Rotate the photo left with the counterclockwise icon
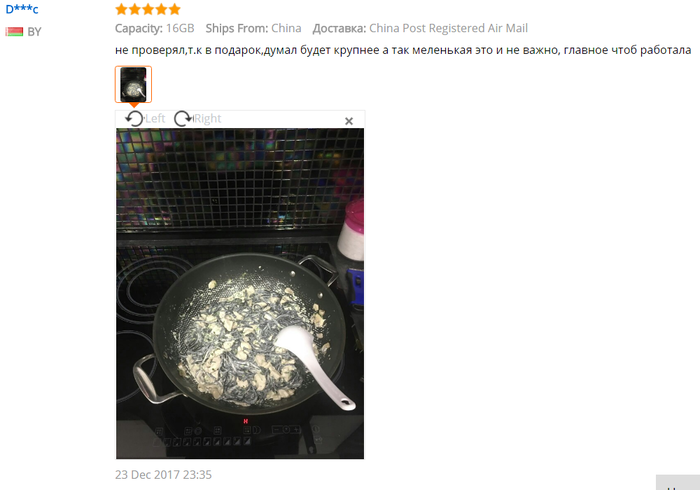Viewport: 700px width, 490px height. click(x=134, y=119)
